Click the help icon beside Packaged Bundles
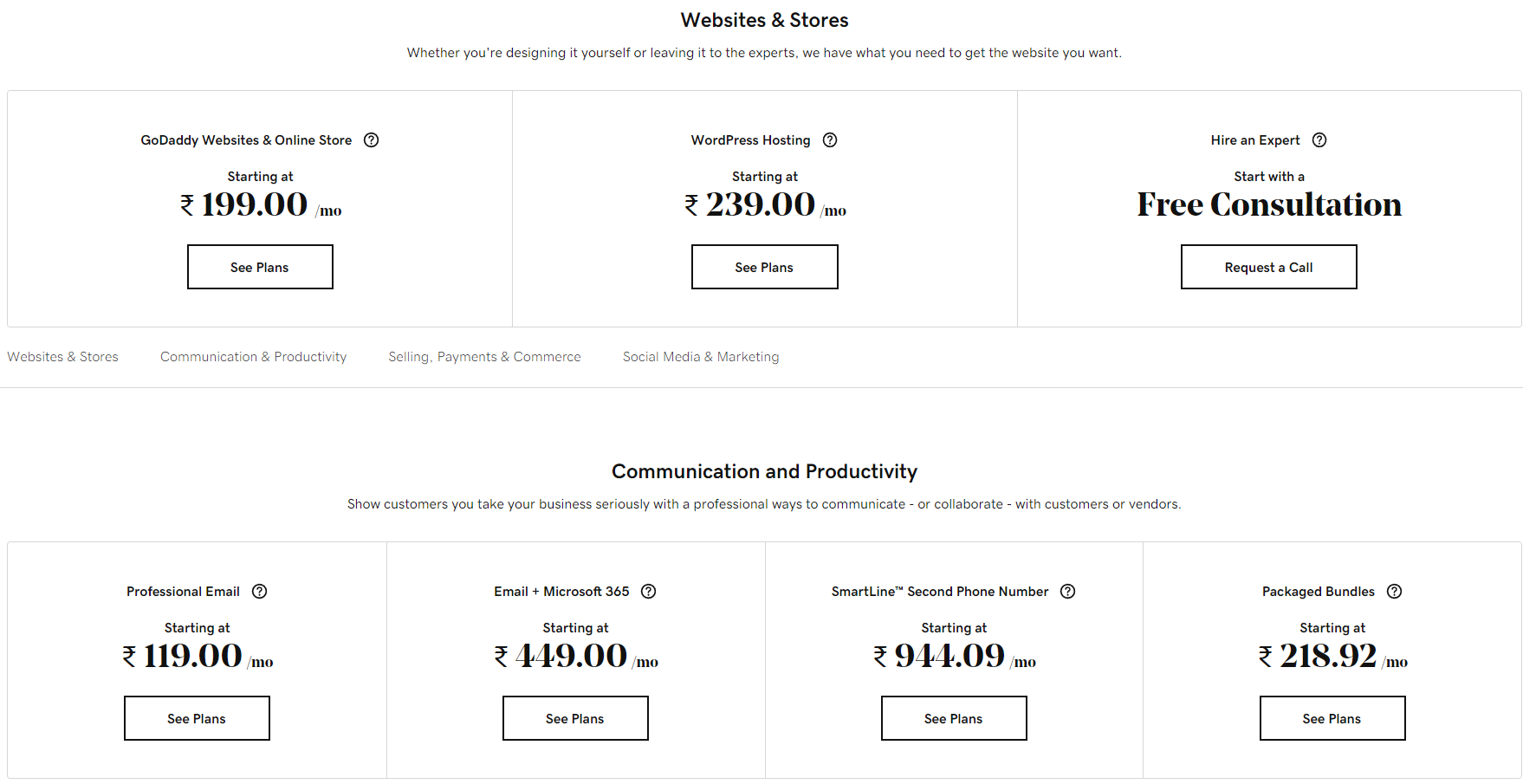The image size is (1523, 784). click(x=1395, y=592)
